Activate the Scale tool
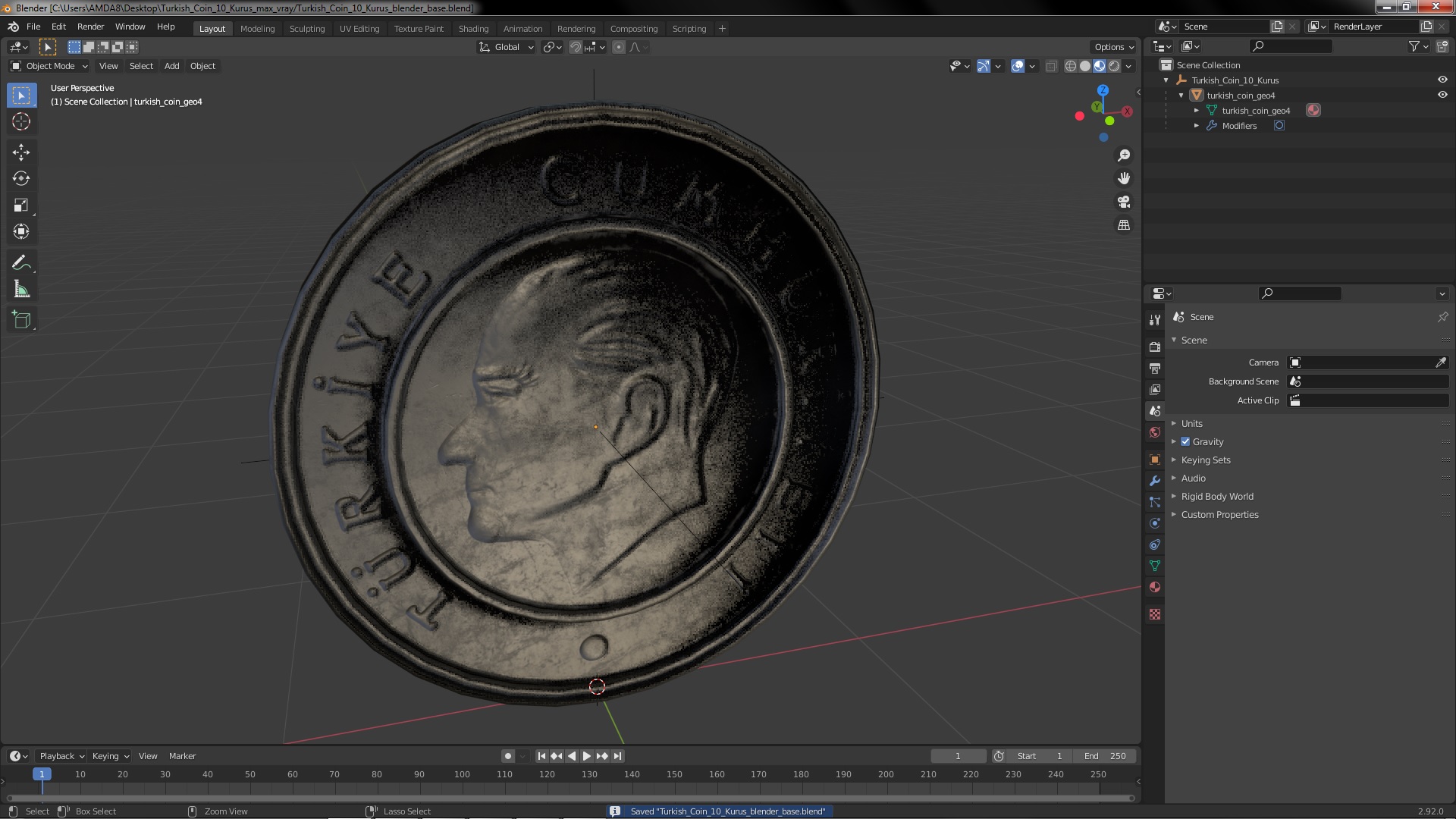1456x819 pixels. point(21,206)
